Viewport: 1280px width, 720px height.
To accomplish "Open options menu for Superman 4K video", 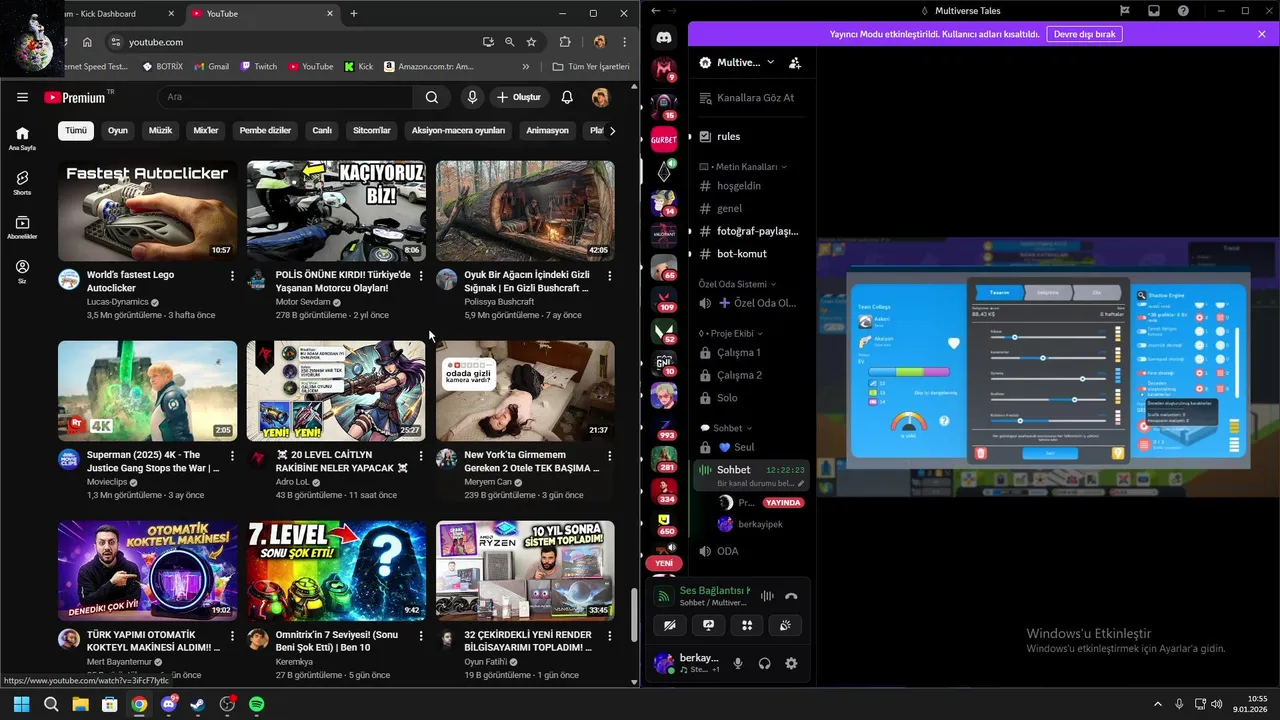I will click(233, 455).
